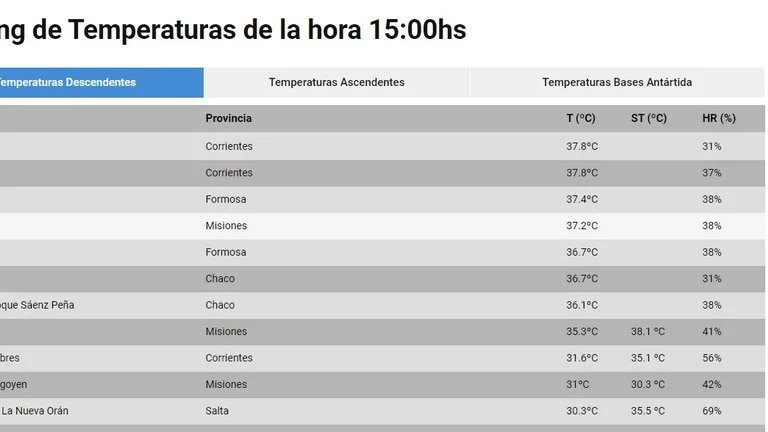Click the HR (%) column header
The image size is (768, 432).
719,119
